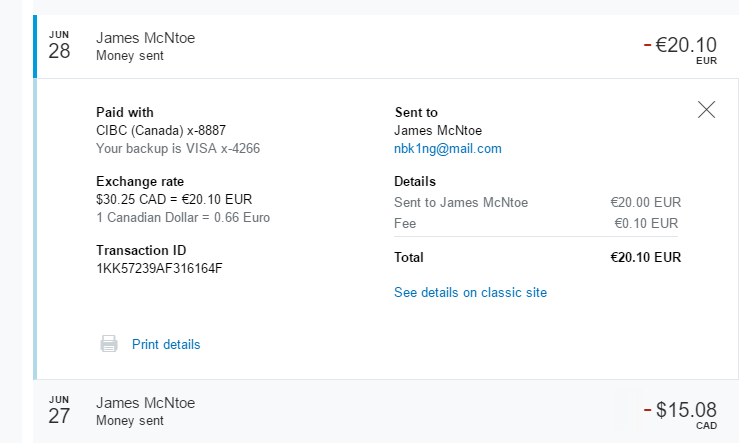The height and width of the screenshot is (443, 740).
Task: Click Money sent status under Jun 27
Action: coord(130,421)
